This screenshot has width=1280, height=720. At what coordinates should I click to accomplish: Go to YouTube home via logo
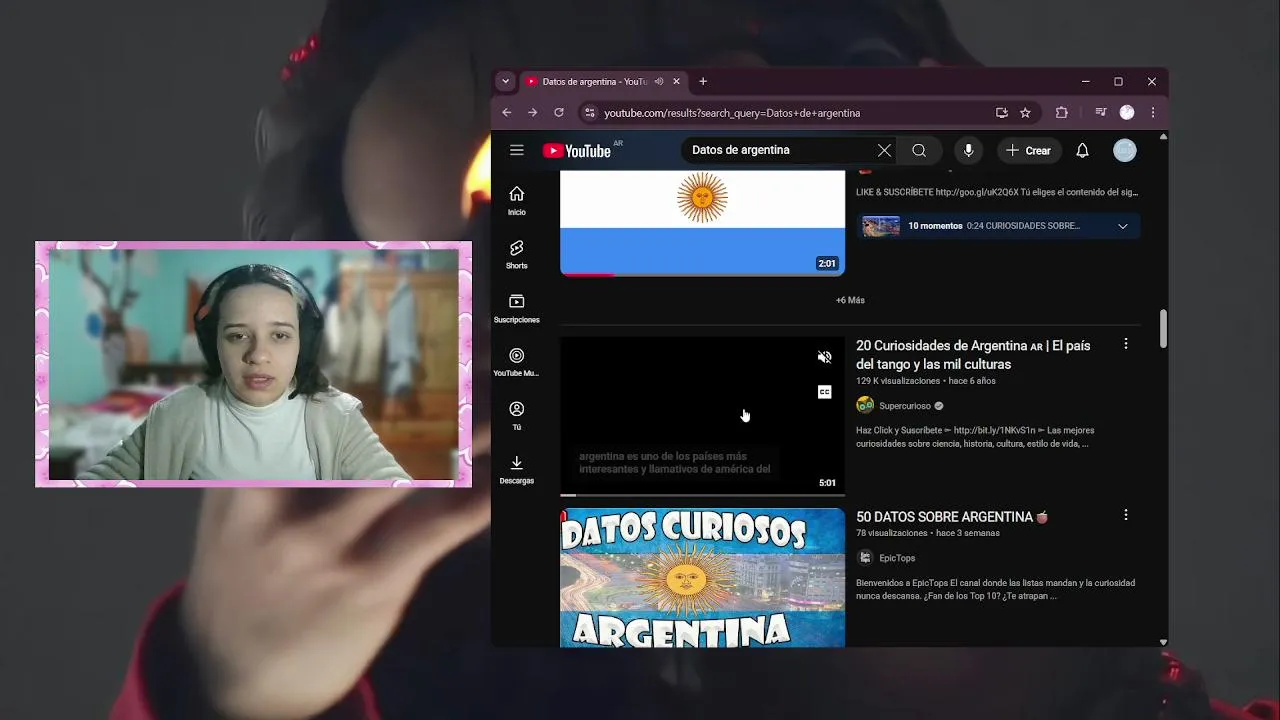coord(577,151)
